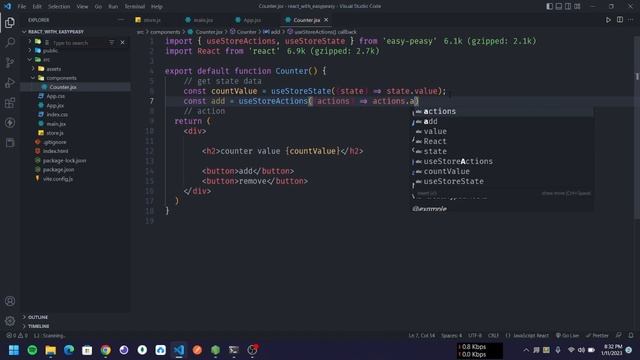Click the Windows Start button
The image size is (640, 360).
coord(14,350)
